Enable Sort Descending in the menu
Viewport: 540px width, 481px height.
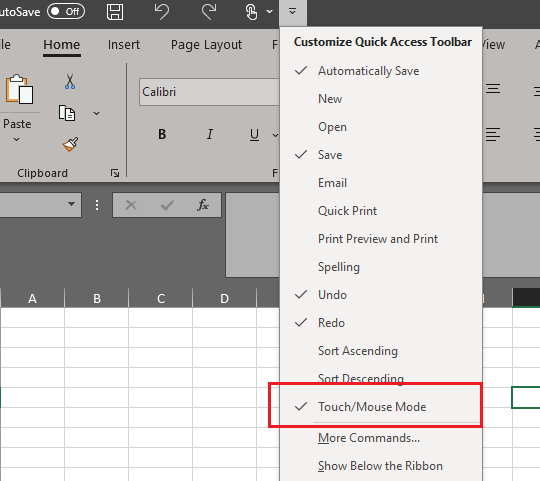(381, 379)
